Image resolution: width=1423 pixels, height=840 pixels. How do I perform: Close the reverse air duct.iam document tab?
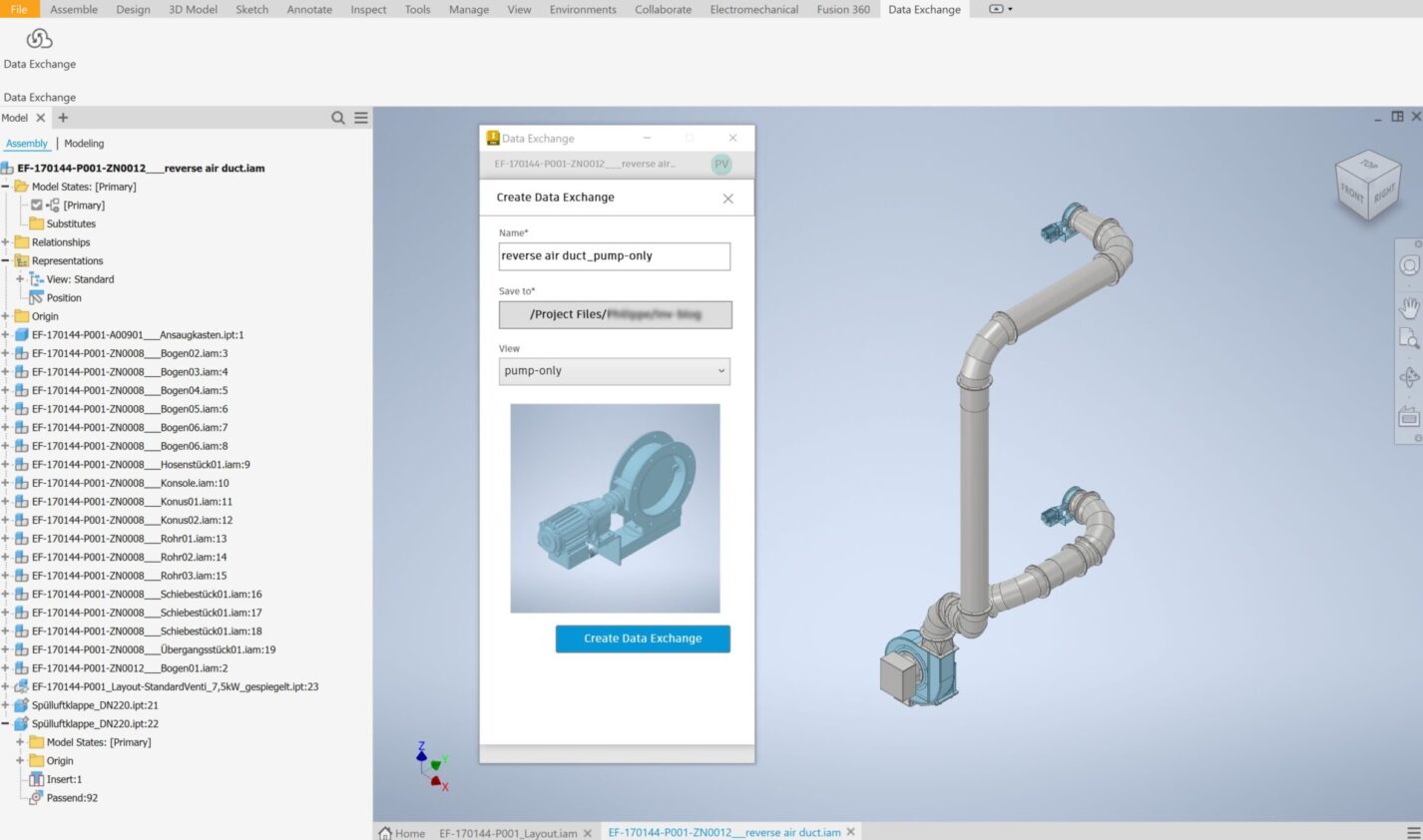(x=851, y=832)
